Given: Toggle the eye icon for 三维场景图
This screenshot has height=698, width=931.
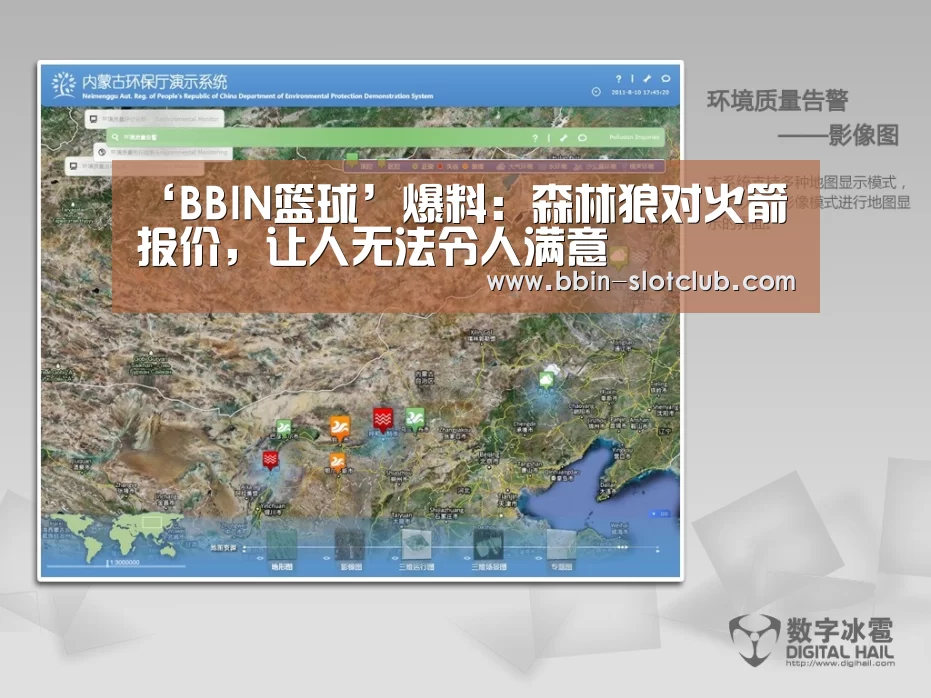Looking at the screenshot, I should [x=467, y=558].
